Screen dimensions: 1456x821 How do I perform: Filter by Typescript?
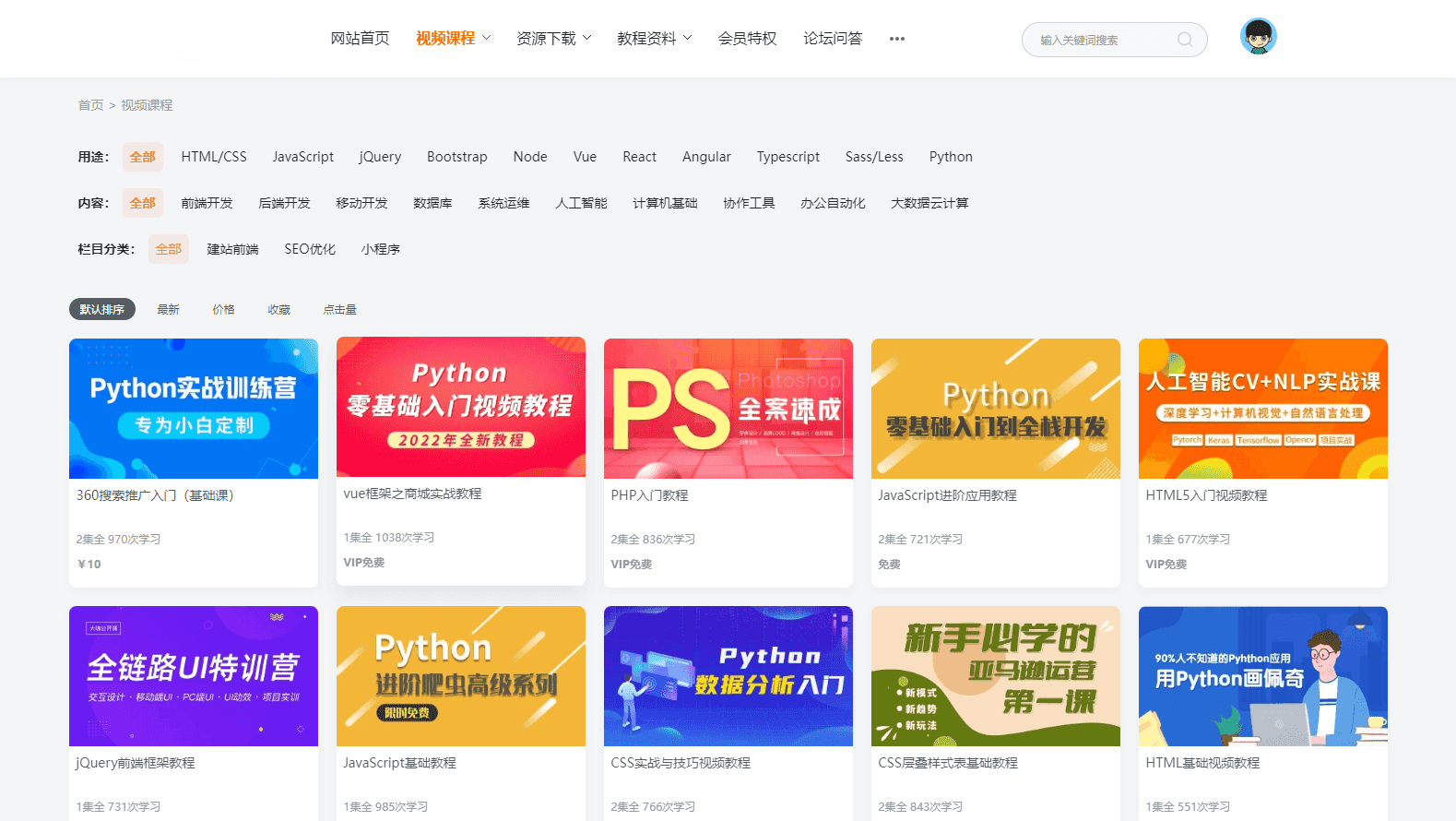[x=787, y=157]
